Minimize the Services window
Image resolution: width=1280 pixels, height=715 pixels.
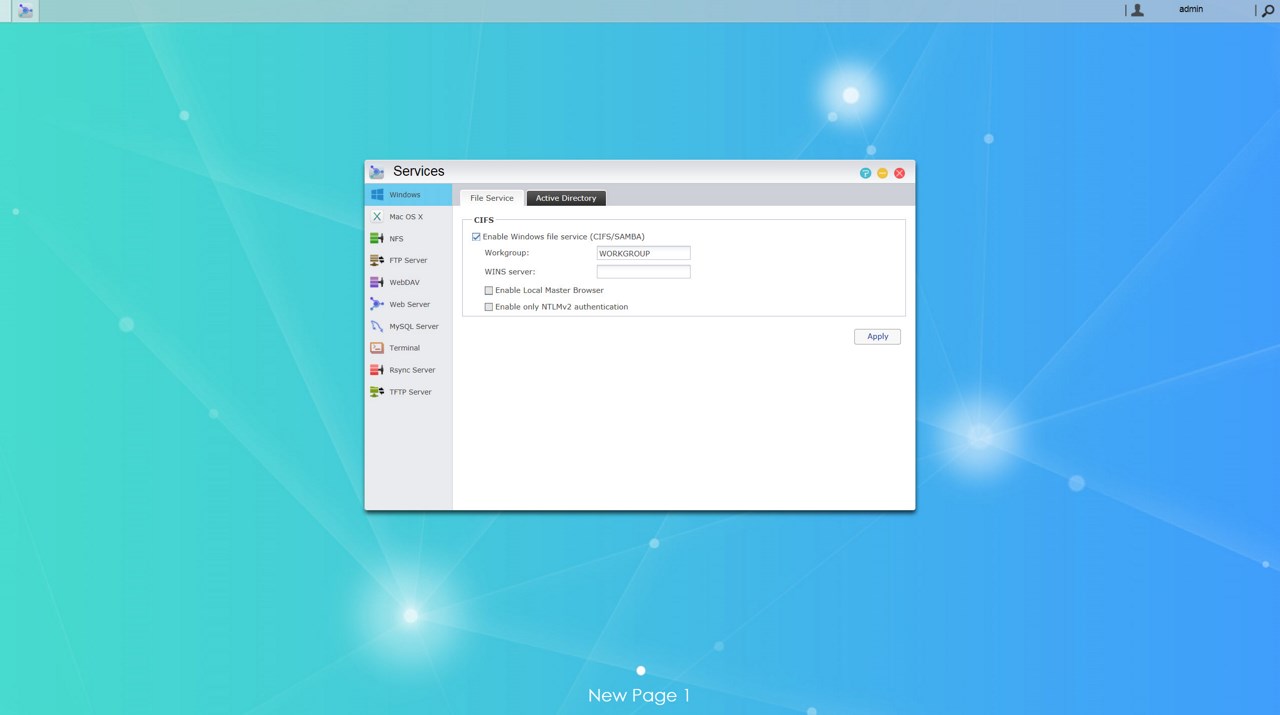(x=883, y=173)
